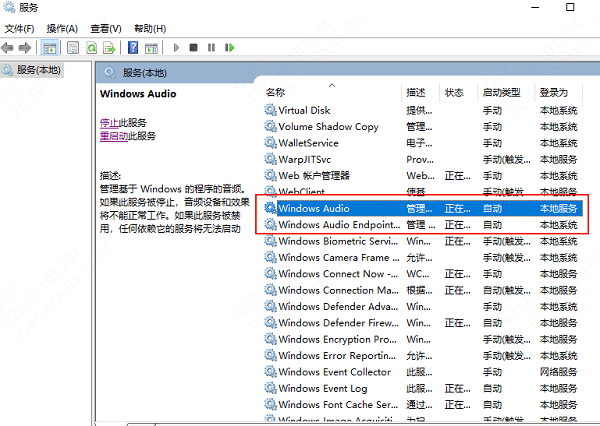
Task: Select the WalletService entry
Action: pos(308,143)
